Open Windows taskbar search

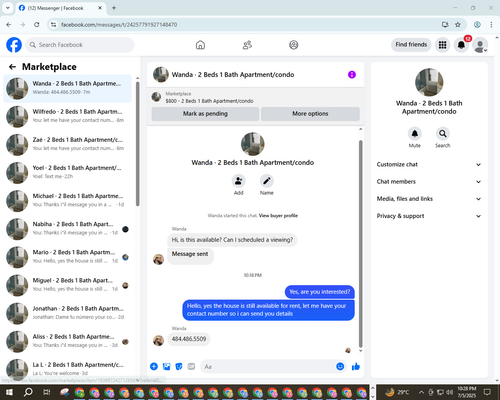[x=28, y=392]
